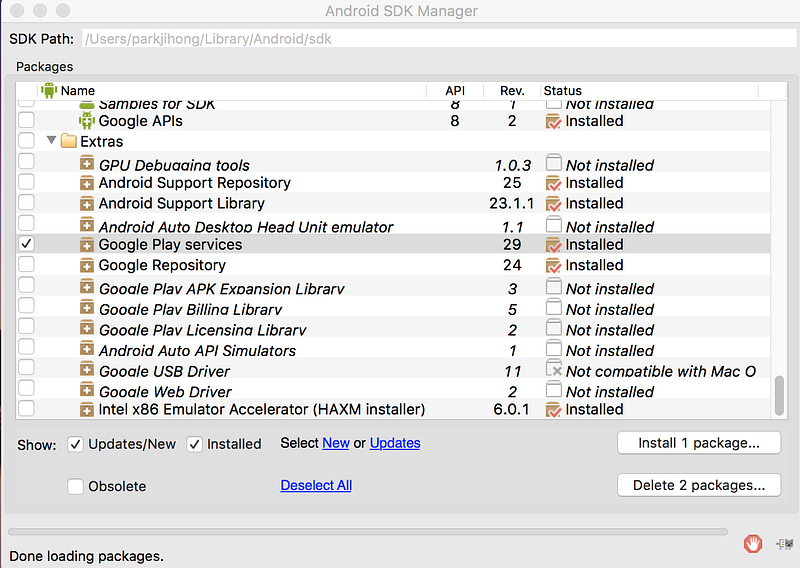Enable the Obsolete checkbox

(x=76, y=486)
